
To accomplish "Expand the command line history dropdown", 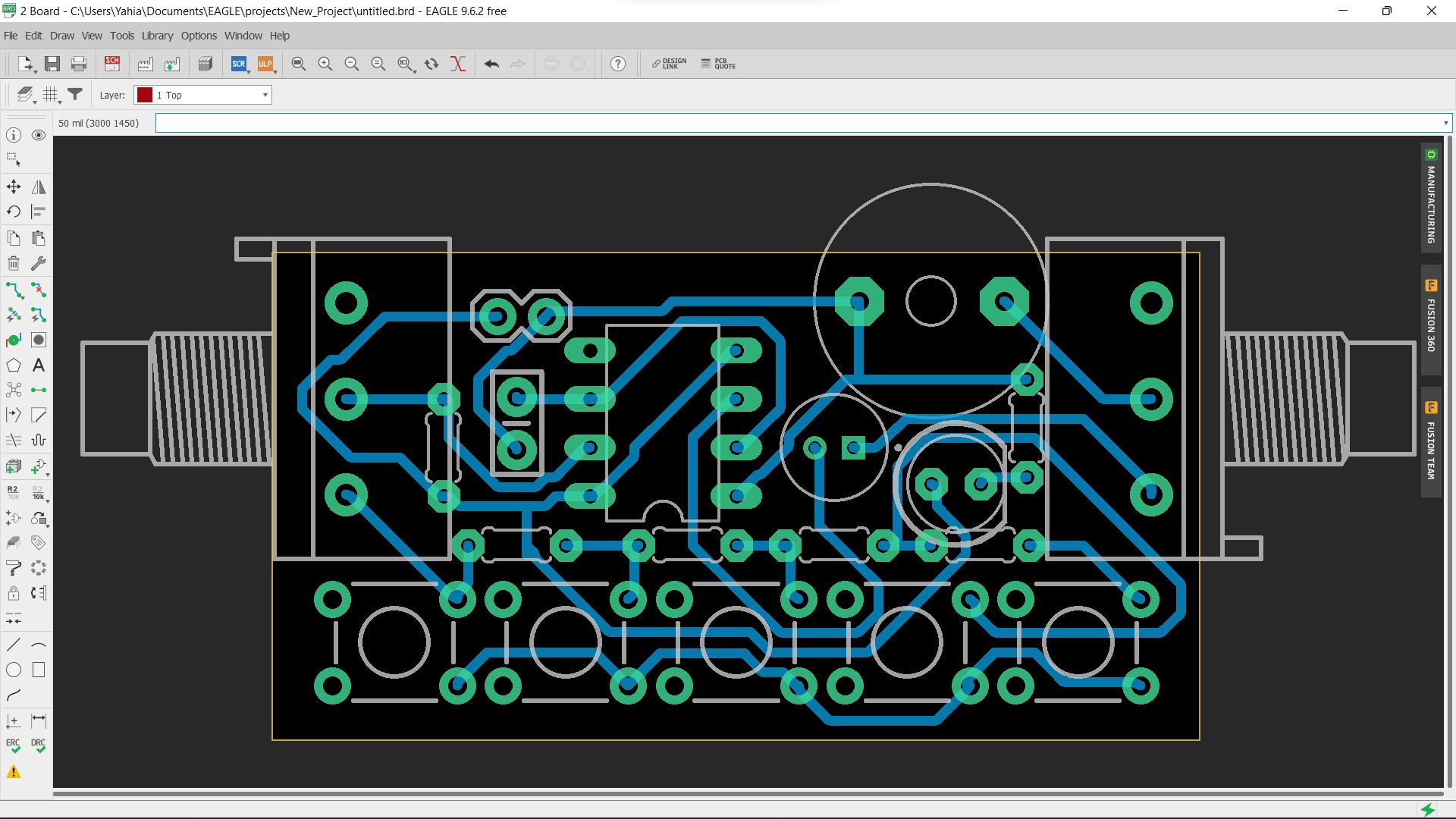I will click(1445, 123).
